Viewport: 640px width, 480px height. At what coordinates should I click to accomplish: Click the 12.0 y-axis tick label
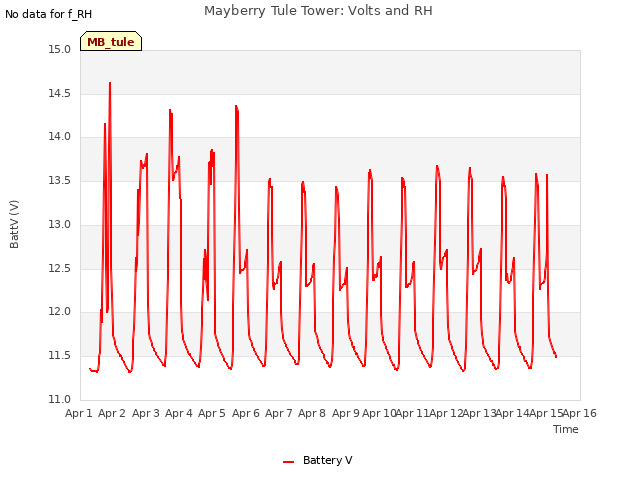(x=60, y=312)
